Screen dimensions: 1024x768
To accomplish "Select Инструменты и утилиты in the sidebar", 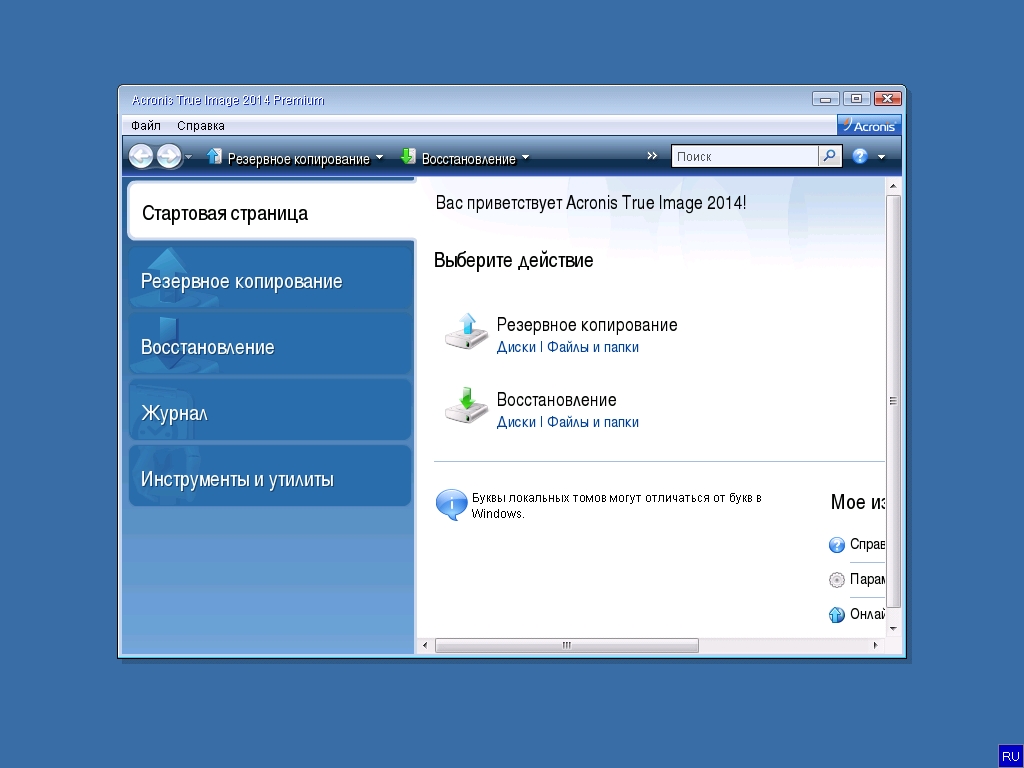I will (270, 479).
